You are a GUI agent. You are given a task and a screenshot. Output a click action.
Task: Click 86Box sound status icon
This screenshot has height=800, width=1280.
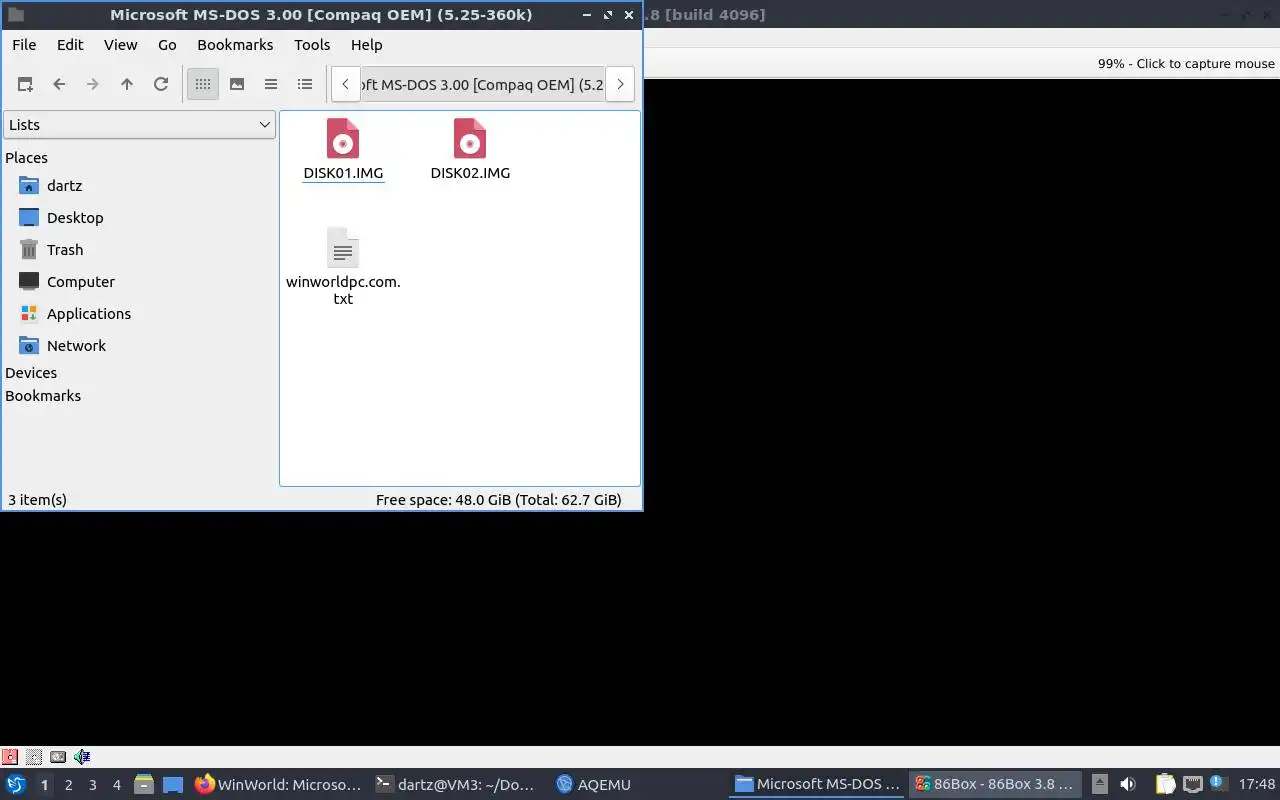82,757
